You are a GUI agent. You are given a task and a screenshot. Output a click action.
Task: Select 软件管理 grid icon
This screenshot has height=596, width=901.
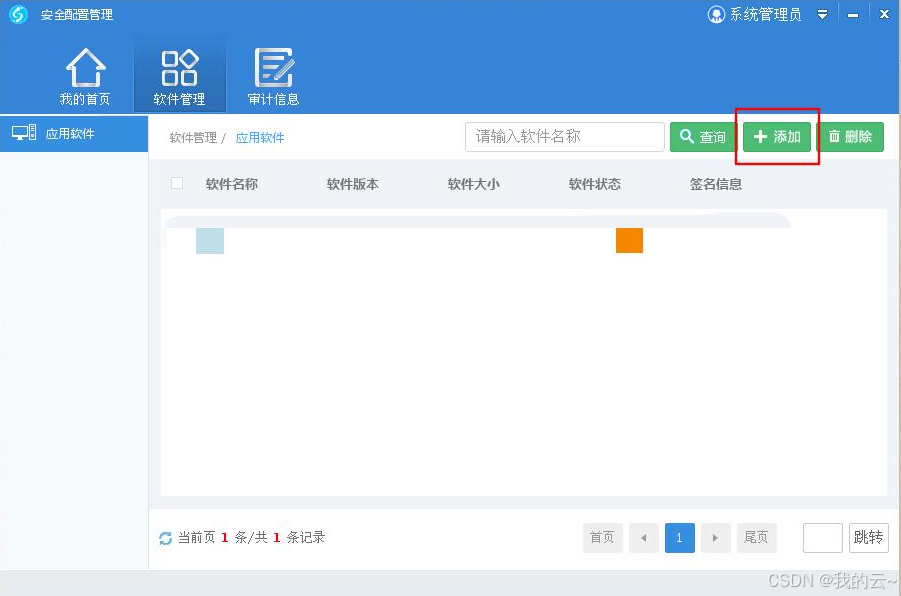click(x=179, y=68)
